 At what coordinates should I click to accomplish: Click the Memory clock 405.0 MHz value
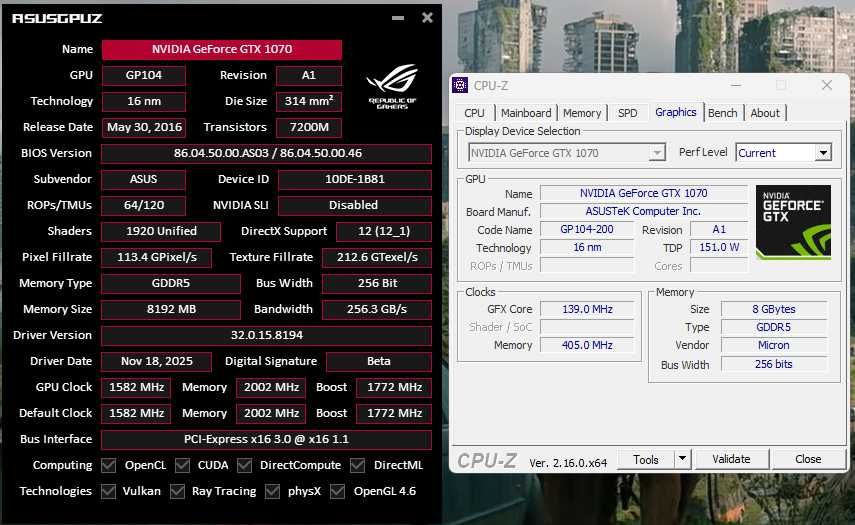[x=587, y=345]
